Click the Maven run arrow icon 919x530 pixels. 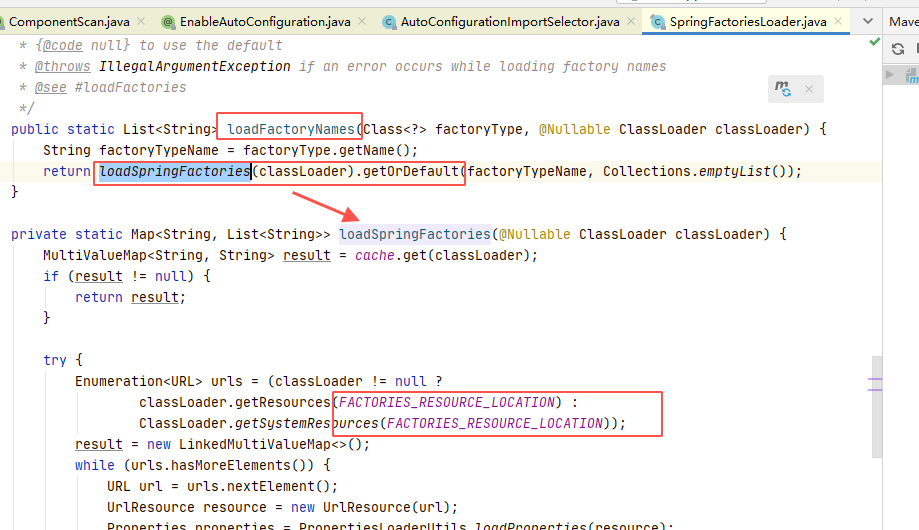tap(890, 74)
